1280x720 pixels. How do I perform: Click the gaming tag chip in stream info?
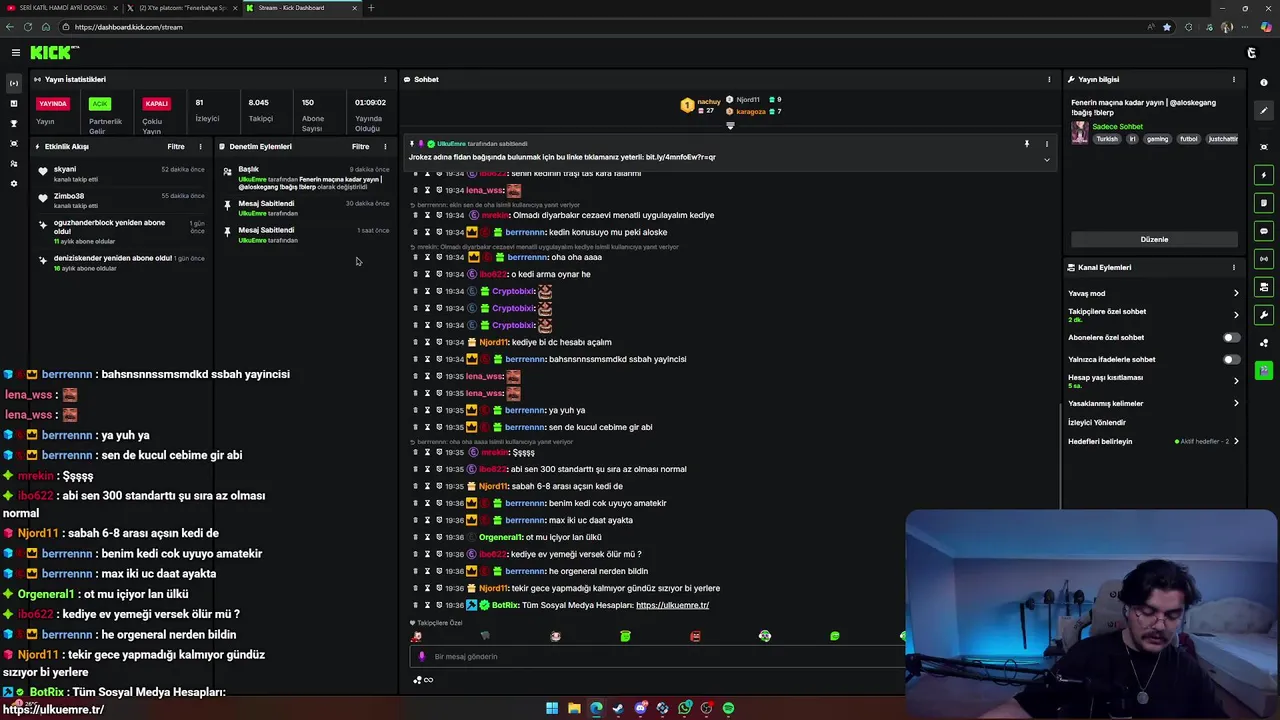click(1157, 140)
